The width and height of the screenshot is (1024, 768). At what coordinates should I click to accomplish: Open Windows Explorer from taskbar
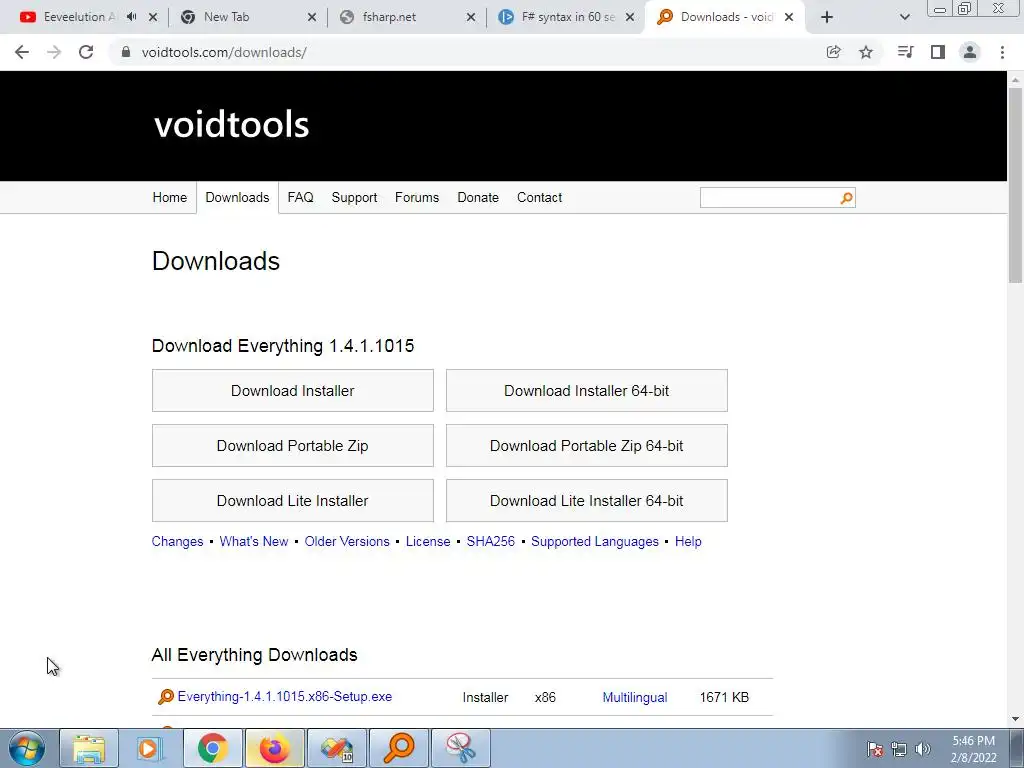pyautogui.click(x=89, y=748)
